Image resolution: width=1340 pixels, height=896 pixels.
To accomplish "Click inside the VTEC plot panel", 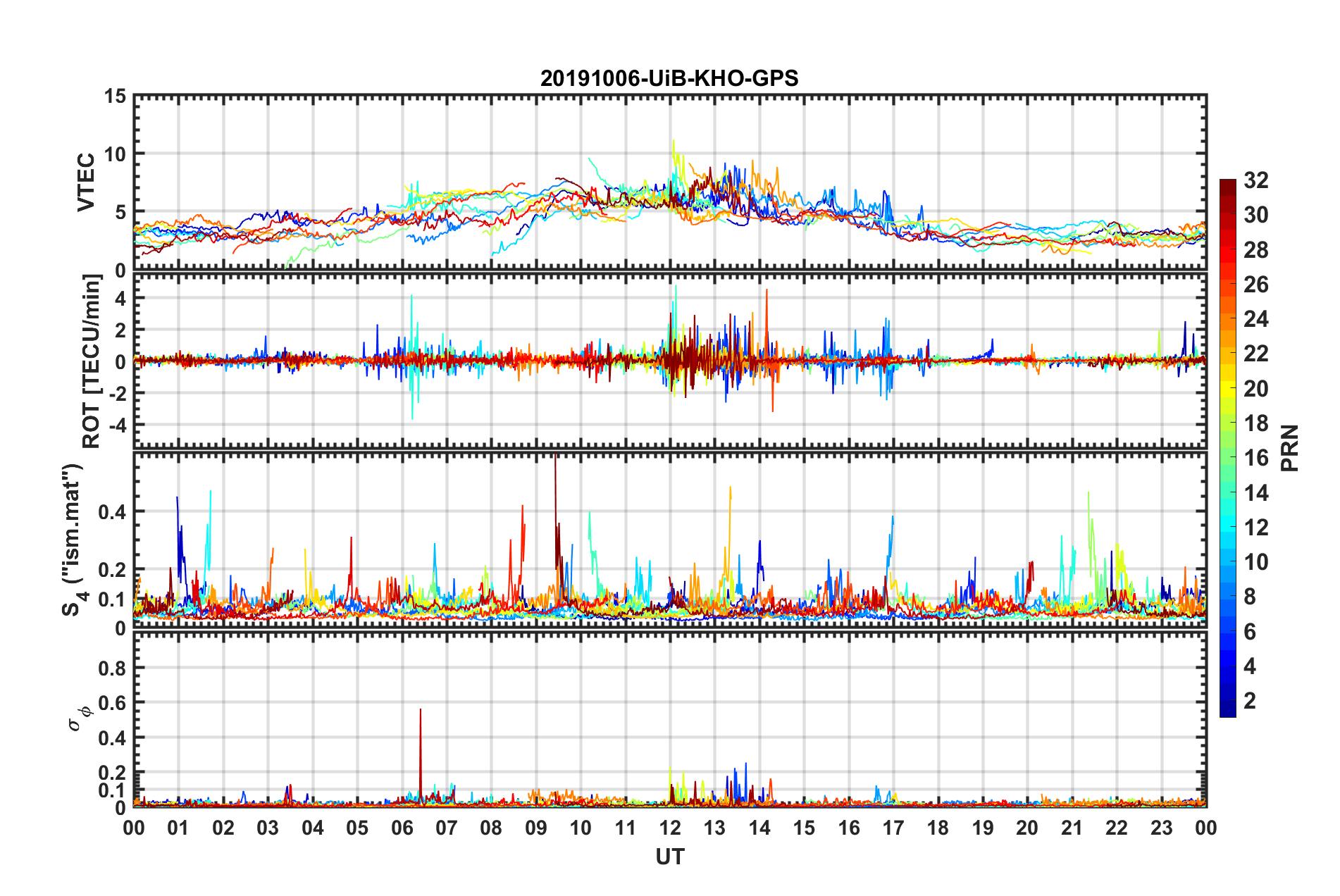I will click(x=670, y=182).
